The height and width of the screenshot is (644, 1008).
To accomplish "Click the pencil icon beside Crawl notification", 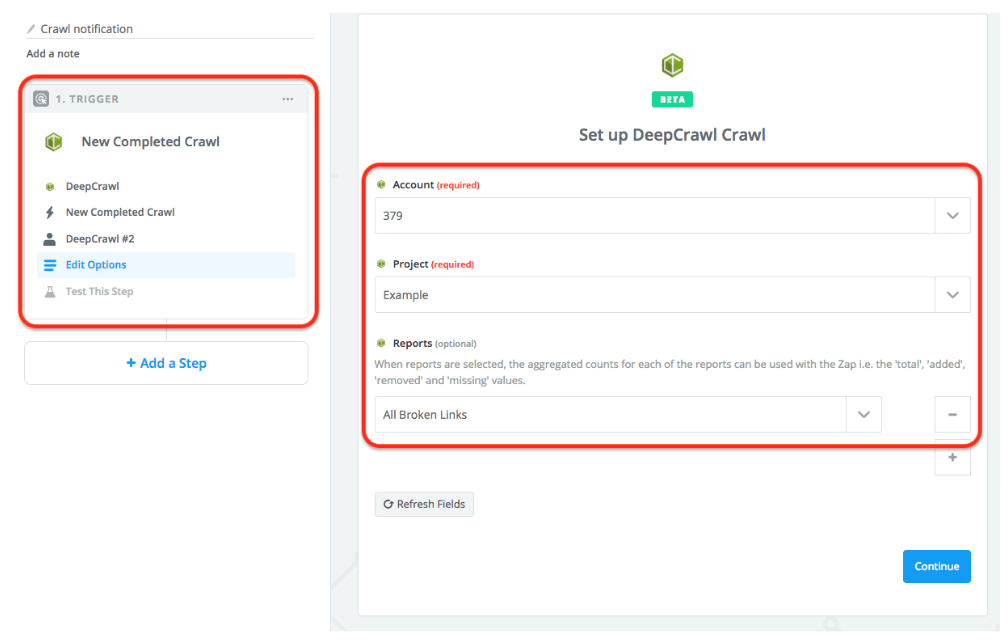I will [x=32, y=28].
